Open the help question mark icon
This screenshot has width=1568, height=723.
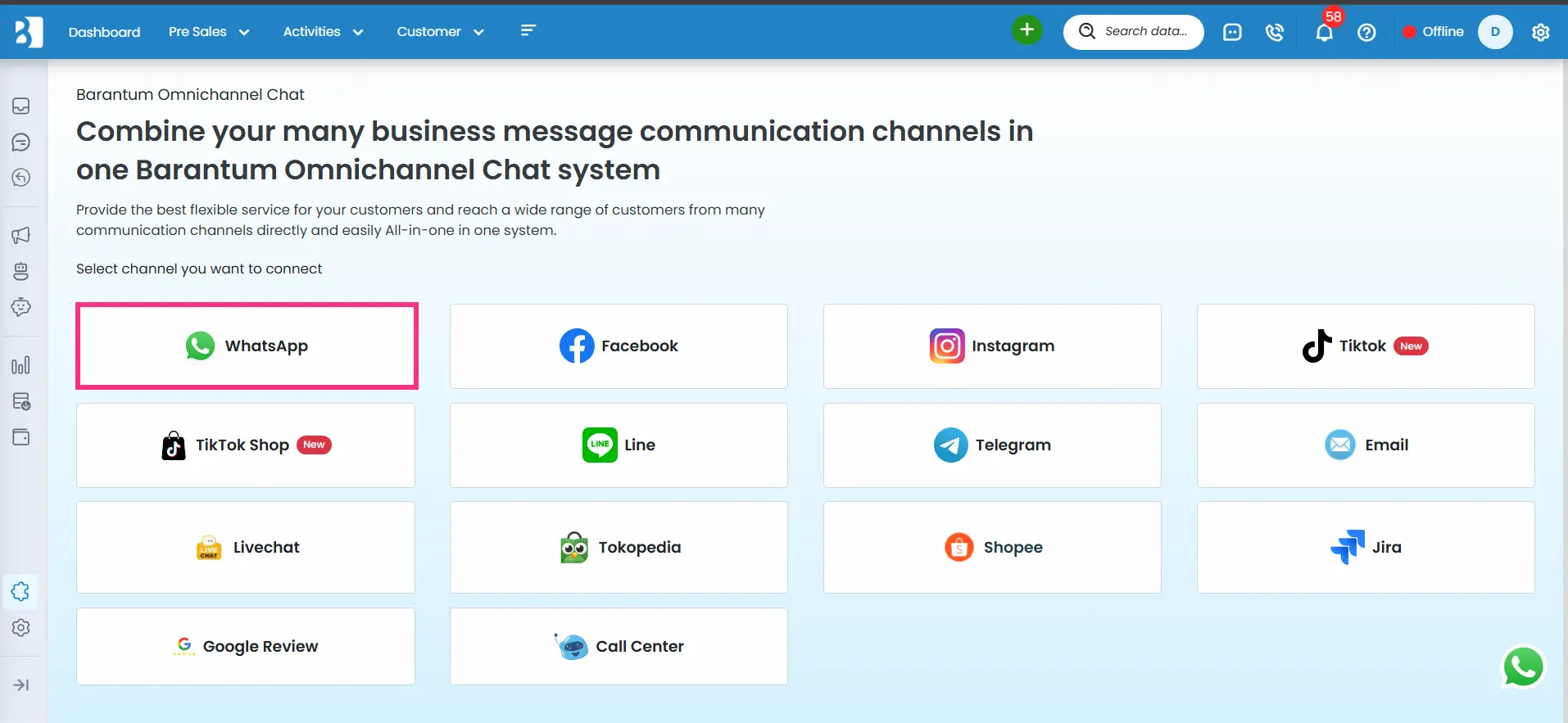(x=1366, y=32)
